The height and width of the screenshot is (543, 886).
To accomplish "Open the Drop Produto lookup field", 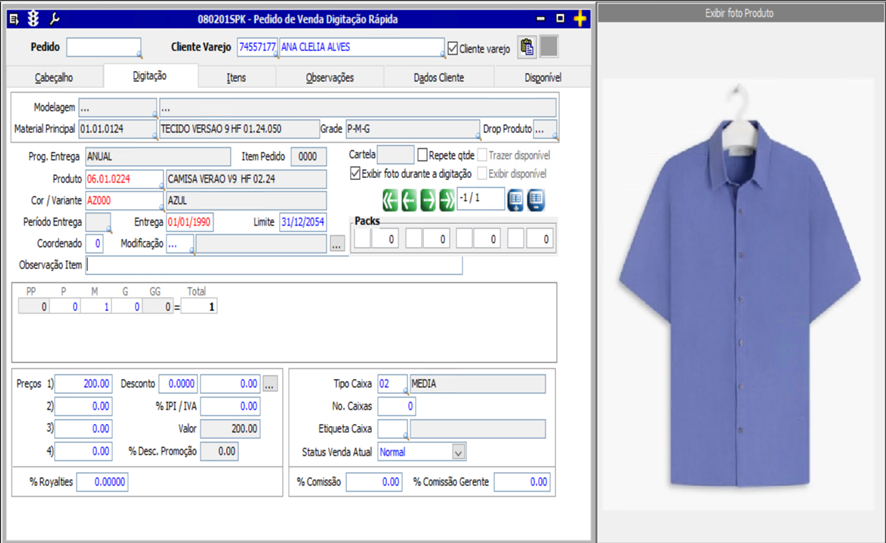I will pyautogui.click(x=544, y=129).
